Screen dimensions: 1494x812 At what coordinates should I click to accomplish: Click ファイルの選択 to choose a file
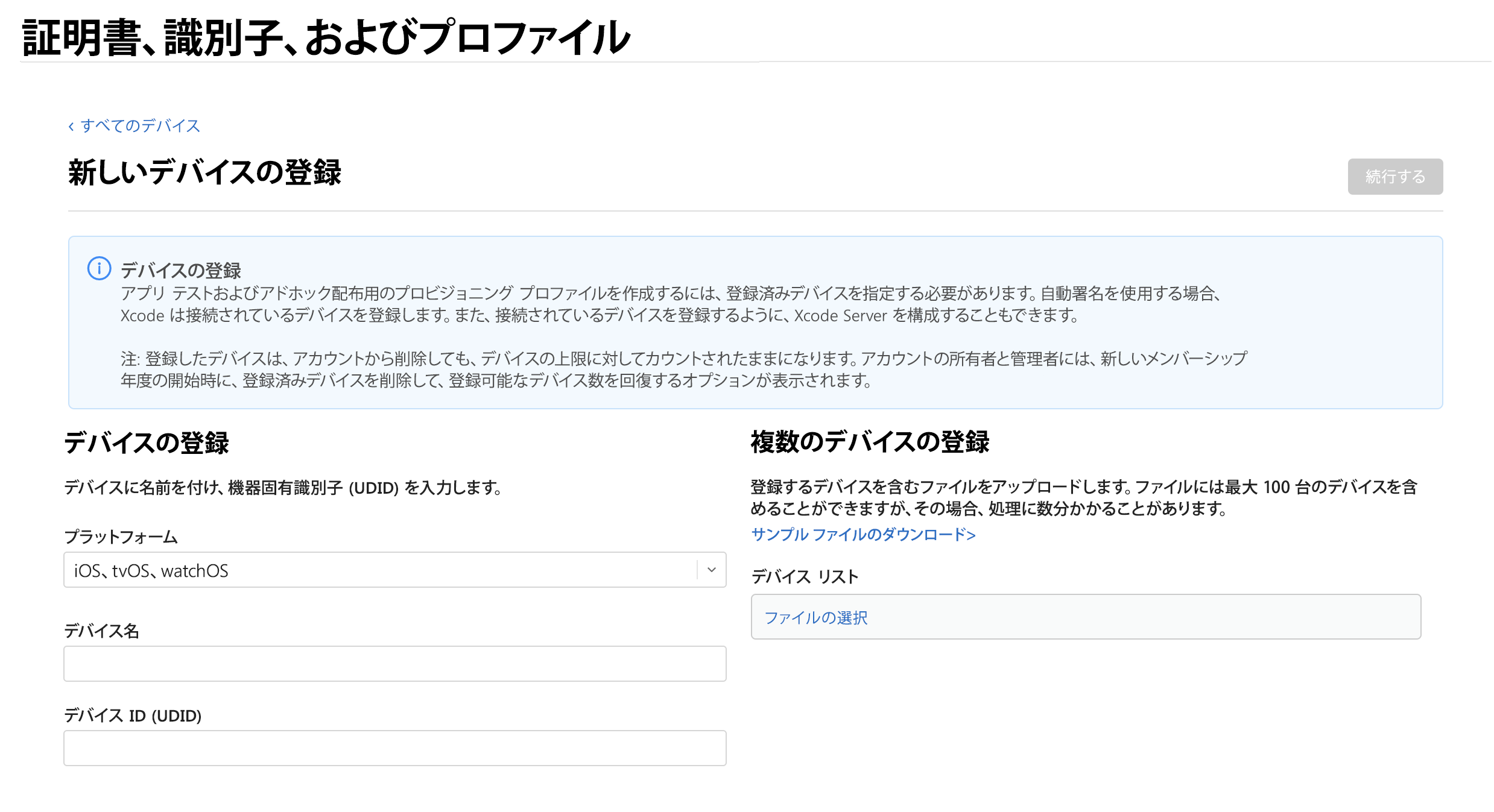(x=815, y=617)
